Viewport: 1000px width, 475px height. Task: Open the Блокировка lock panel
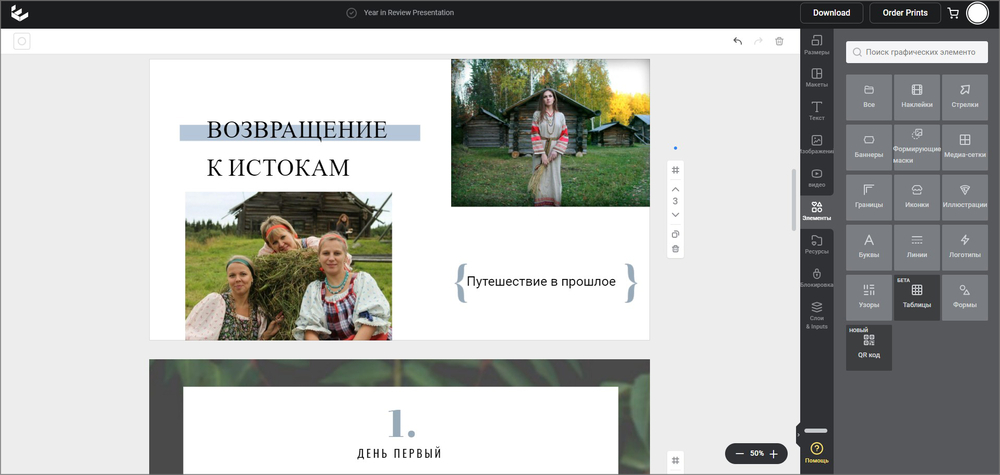point(817,277)
